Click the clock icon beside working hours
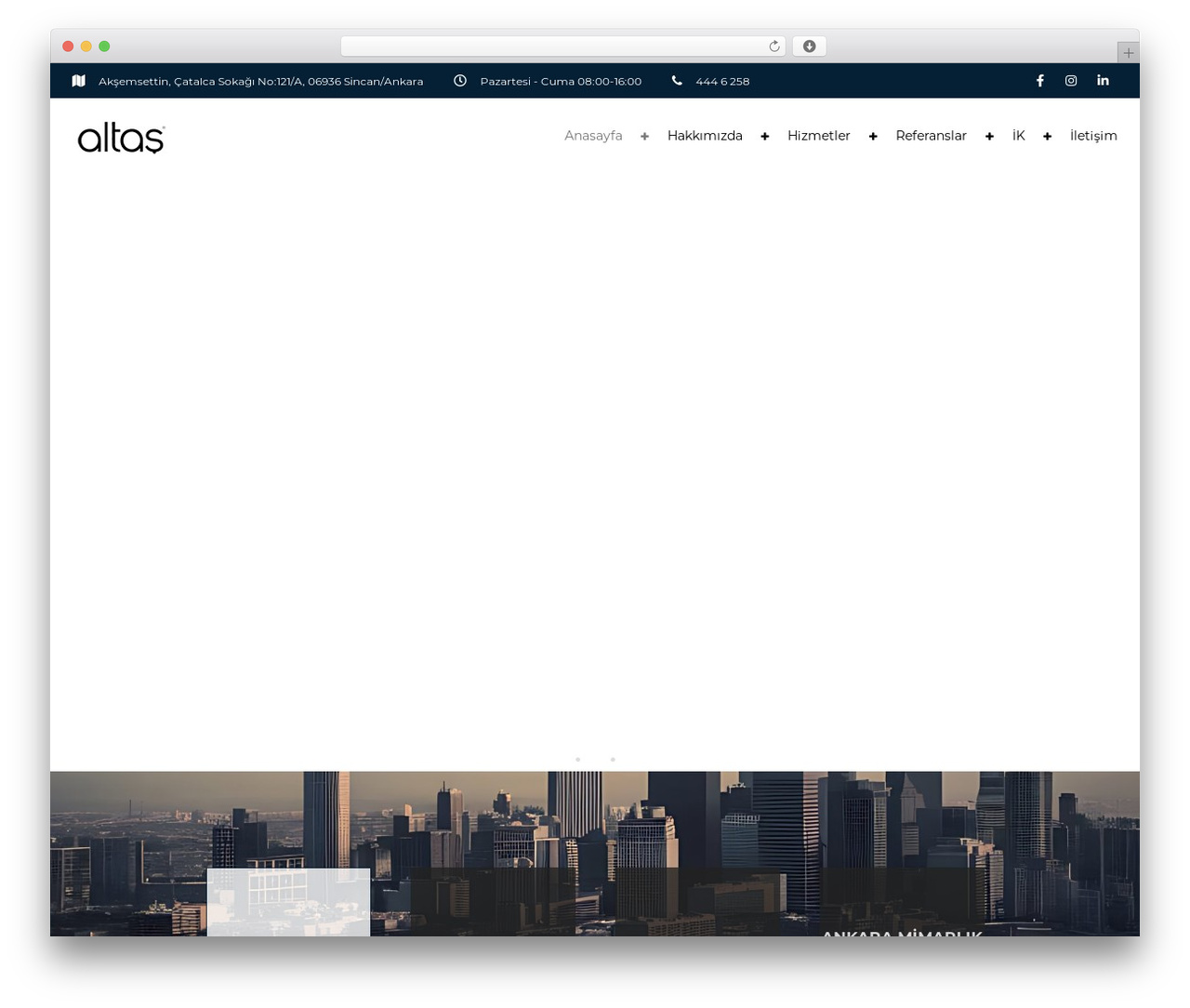Image resolution: width=1190 pixels, height=1008 pixels. 460,81
